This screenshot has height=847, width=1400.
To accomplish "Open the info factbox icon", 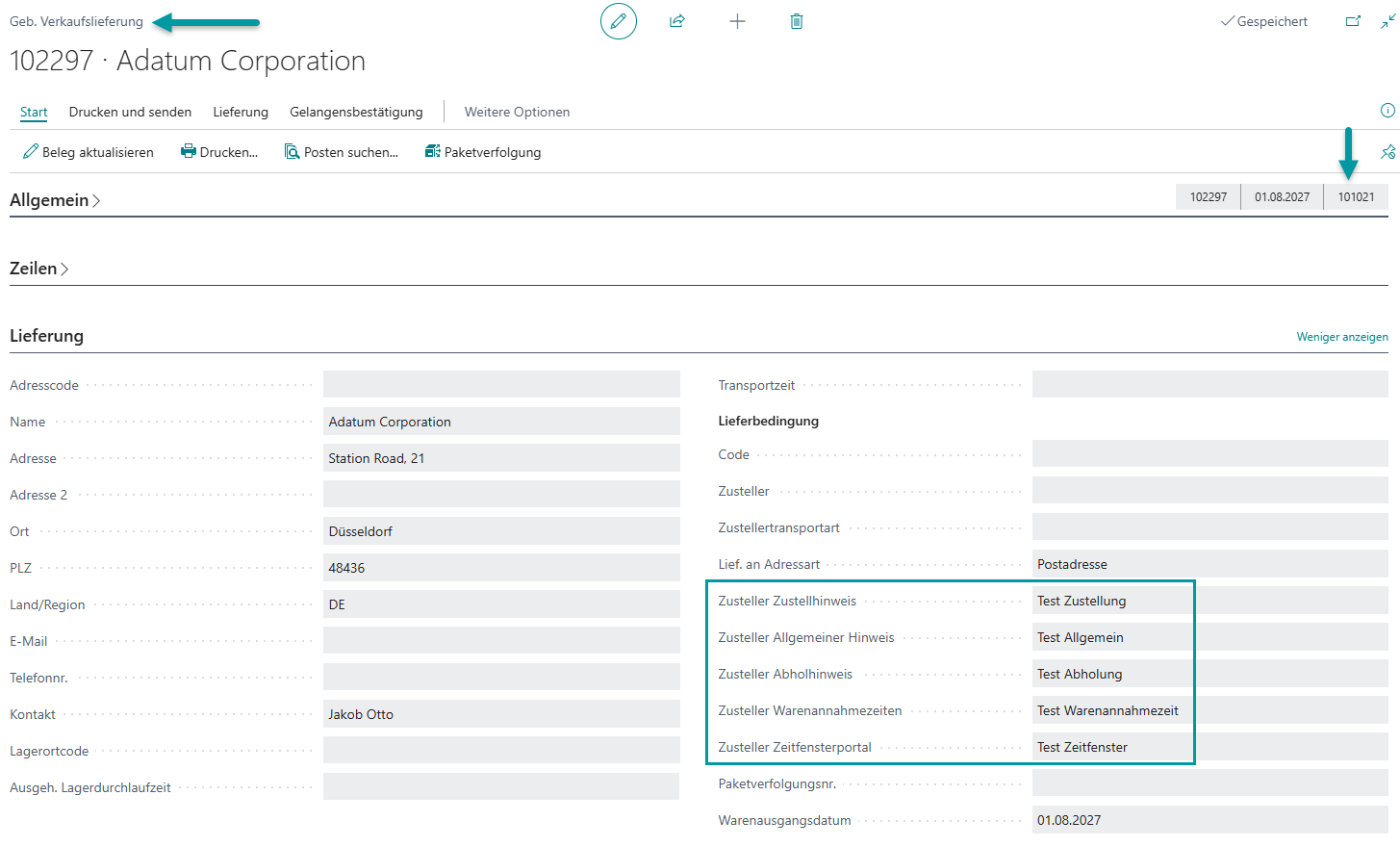I will (1387, 111).
